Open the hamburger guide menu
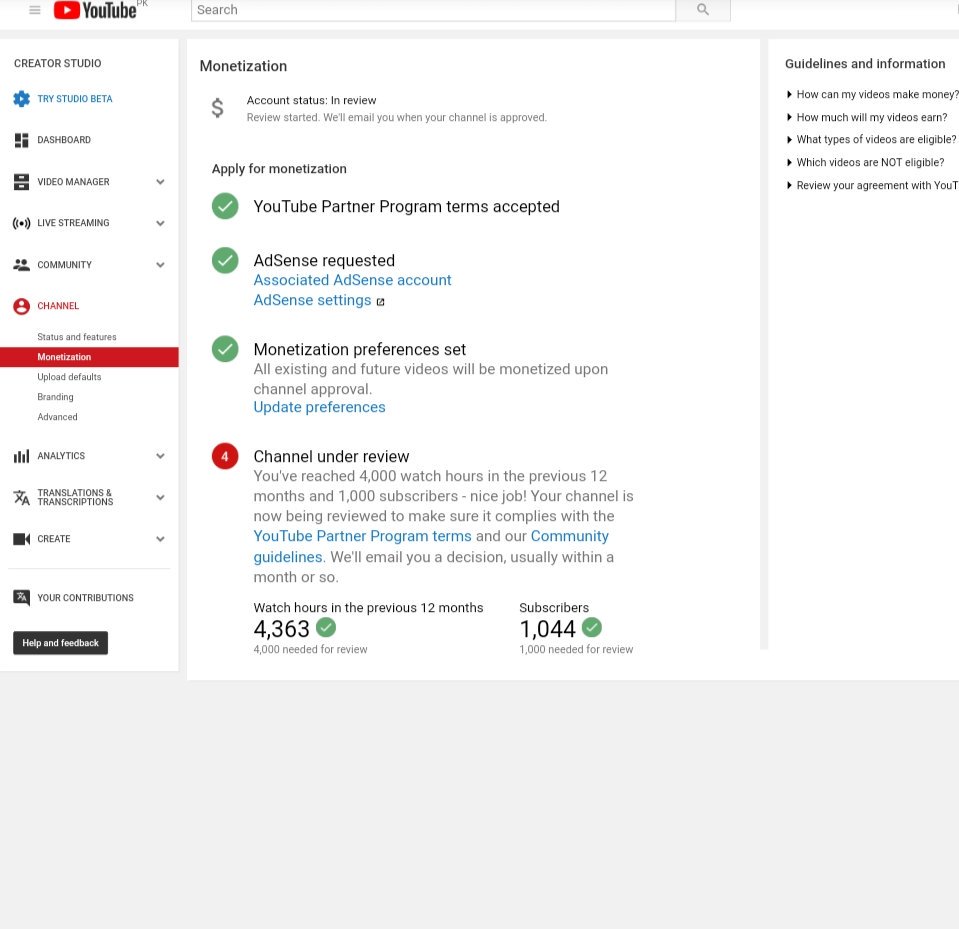 pyautogui.click(x=35, y=10)
